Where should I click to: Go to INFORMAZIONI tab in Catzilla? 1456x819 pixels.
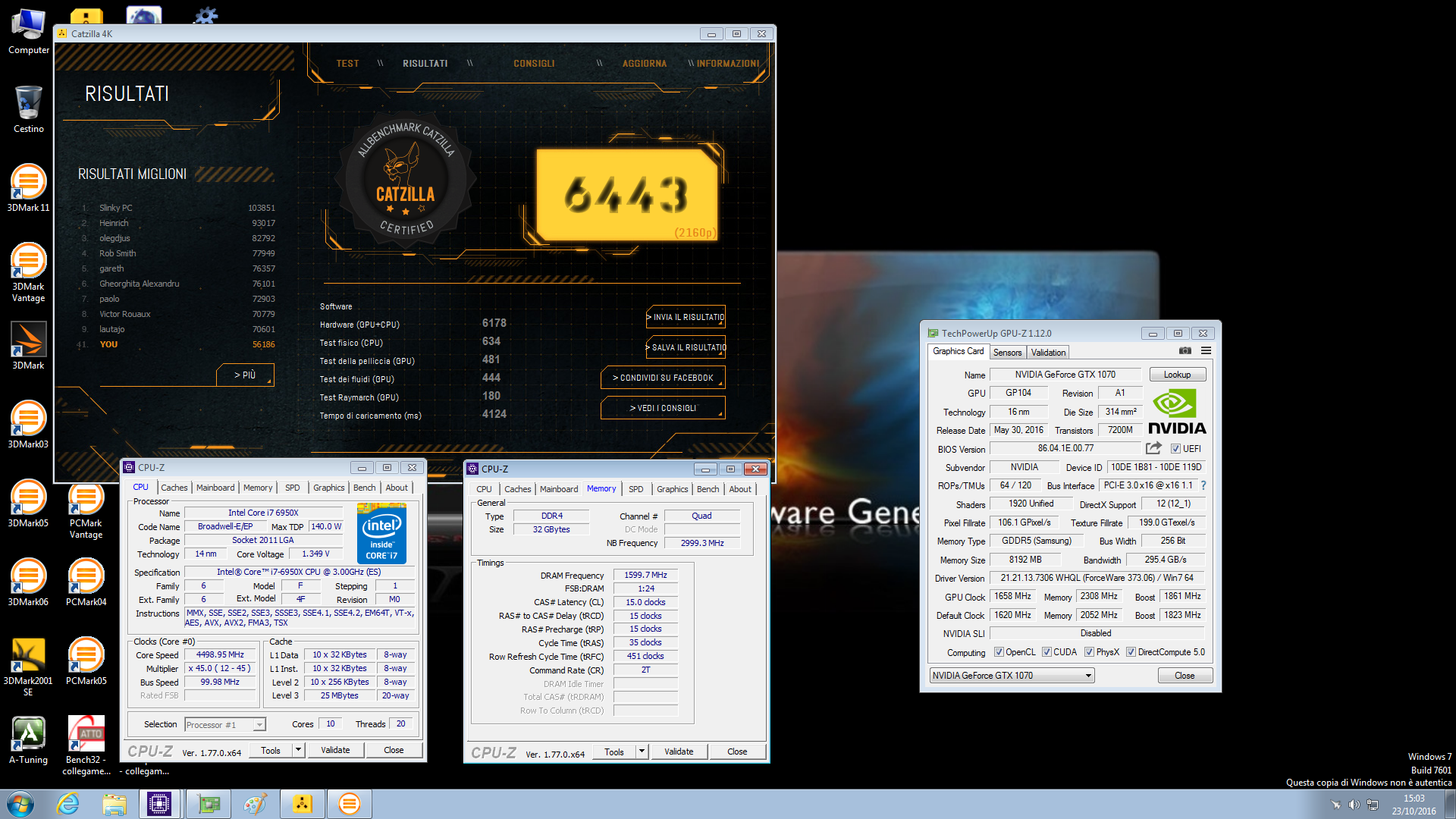728,64
